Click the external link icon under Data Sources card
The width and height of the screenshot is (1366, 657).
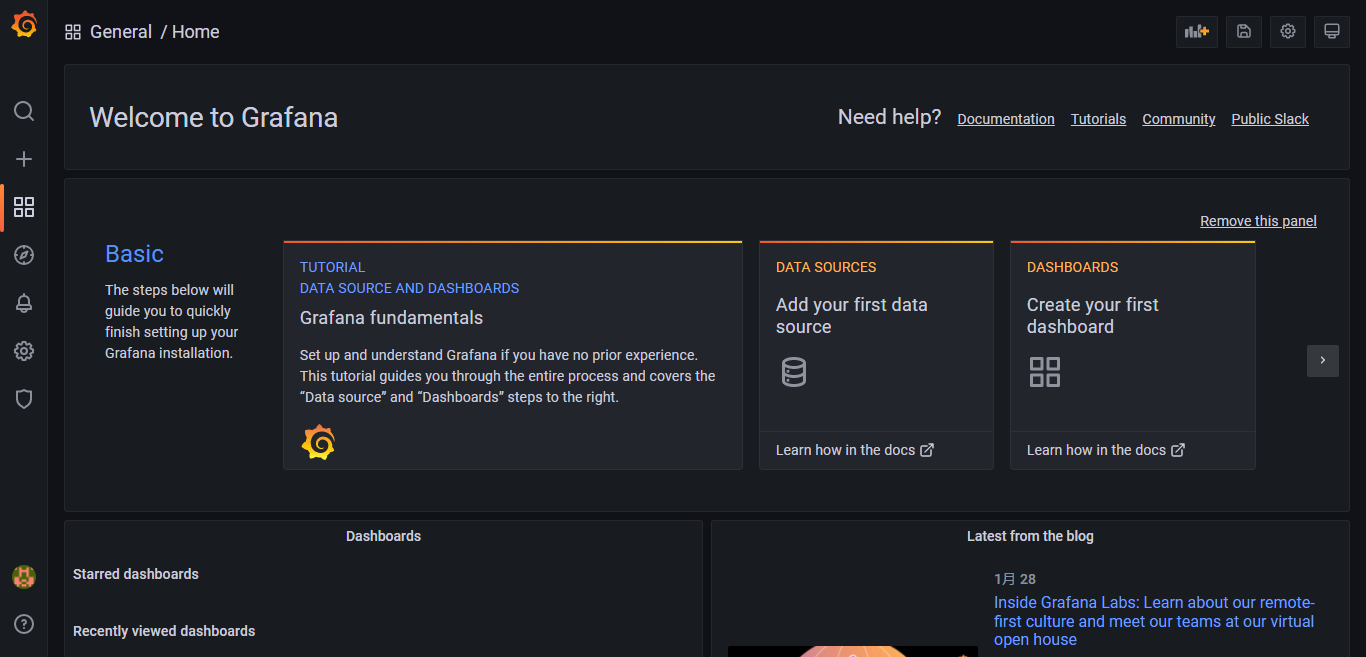(x=927, y=450)
